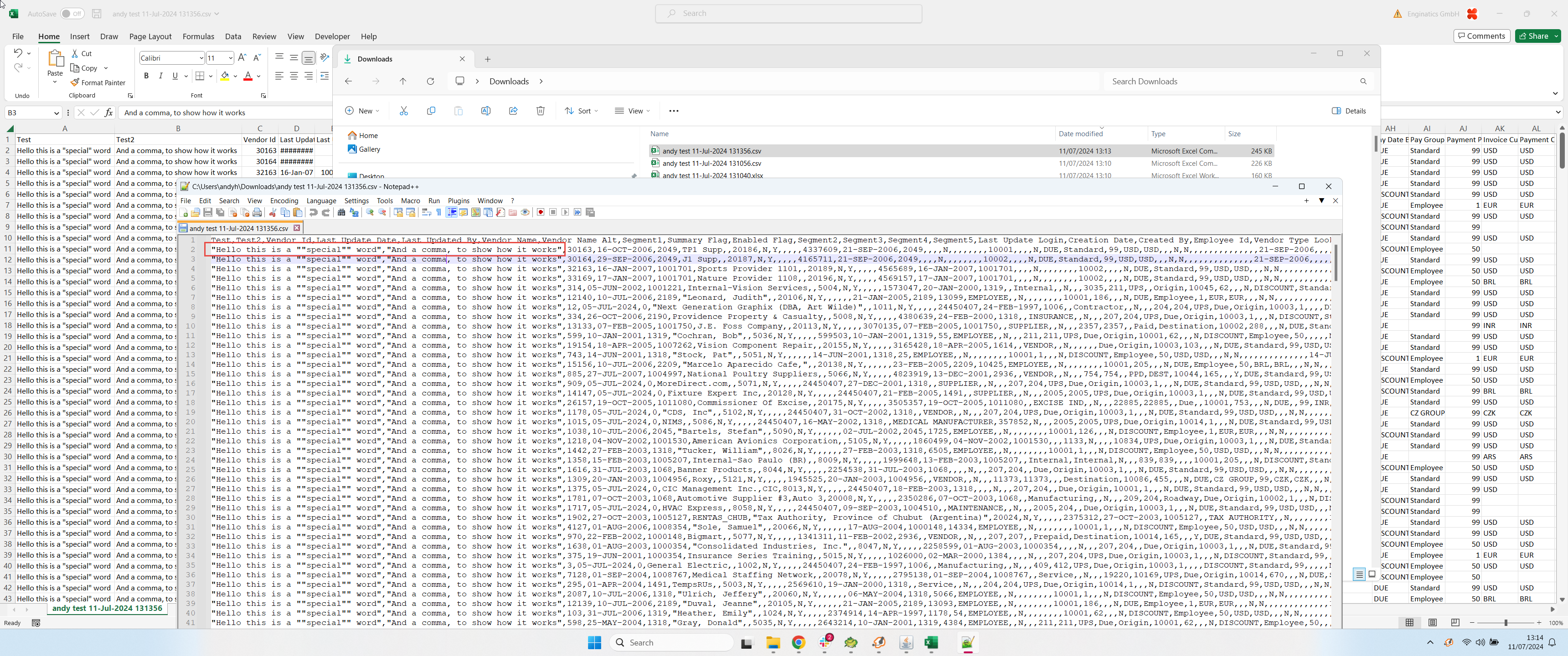The image size is (1568, 656).
Task: Open the Borders dropdown arrow in Excel
Action: pos(211,76)
